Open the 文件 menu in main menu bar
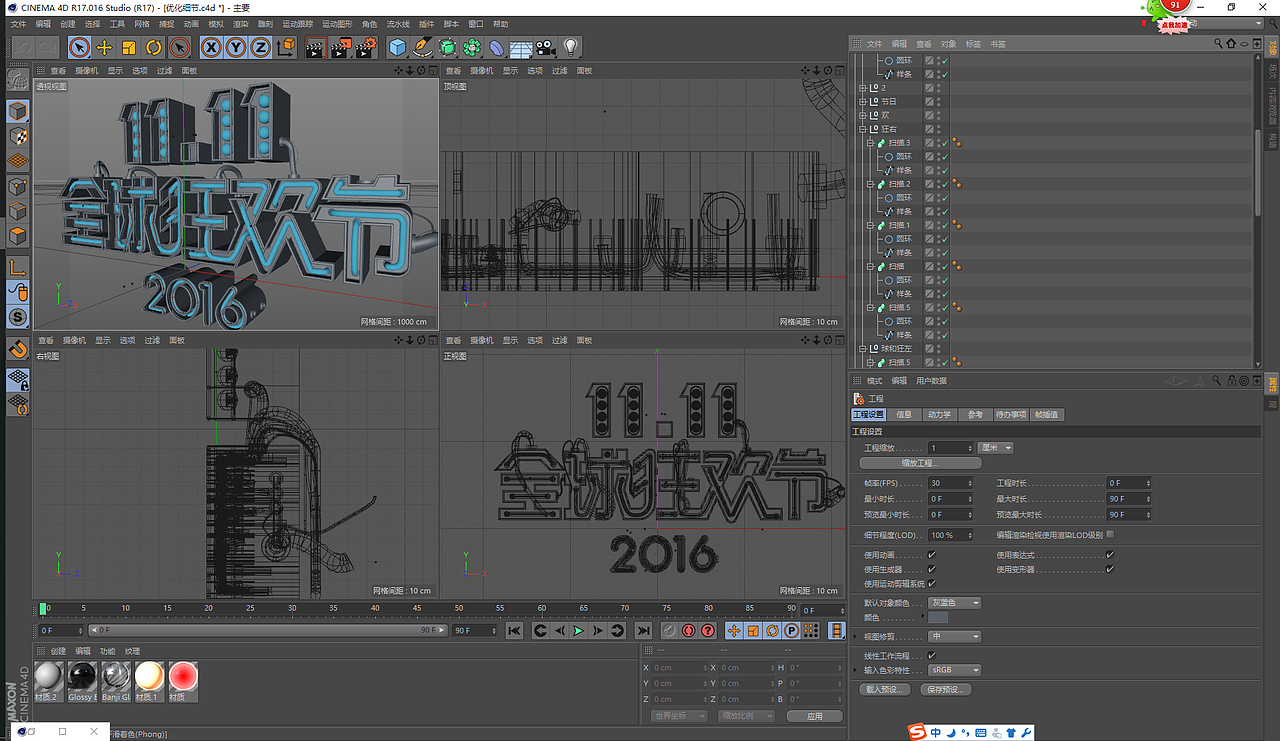 click(19, 23)
